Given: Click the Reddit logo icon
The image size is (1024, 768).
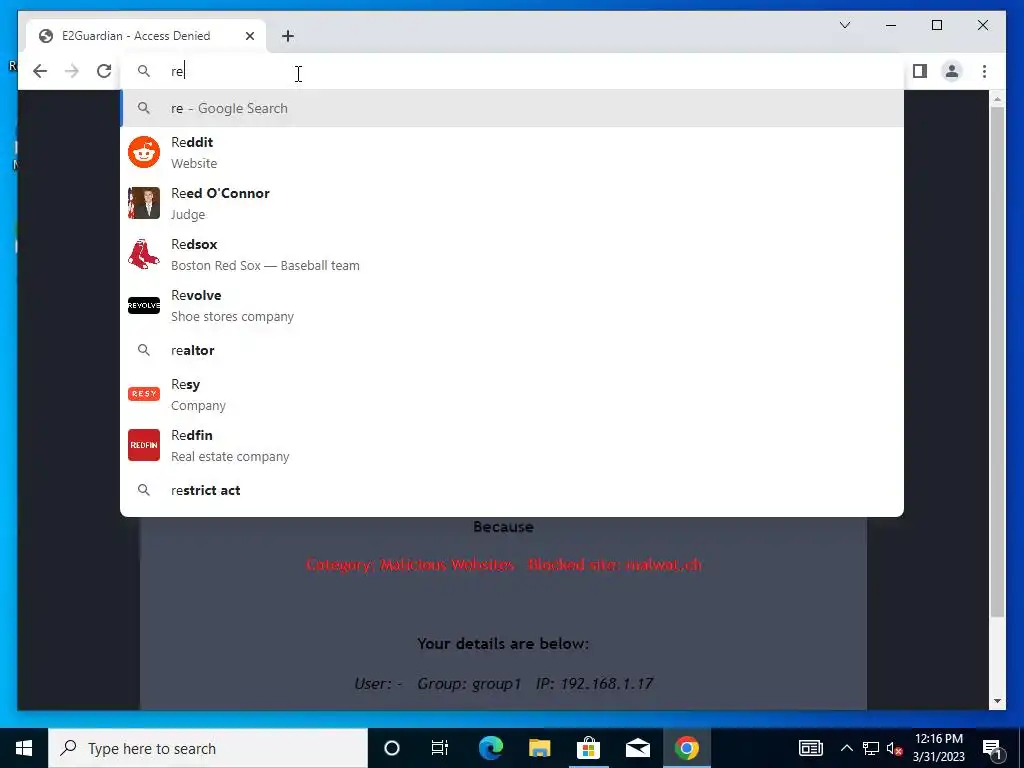Looking at the screenshot, I should coord(144,152).
